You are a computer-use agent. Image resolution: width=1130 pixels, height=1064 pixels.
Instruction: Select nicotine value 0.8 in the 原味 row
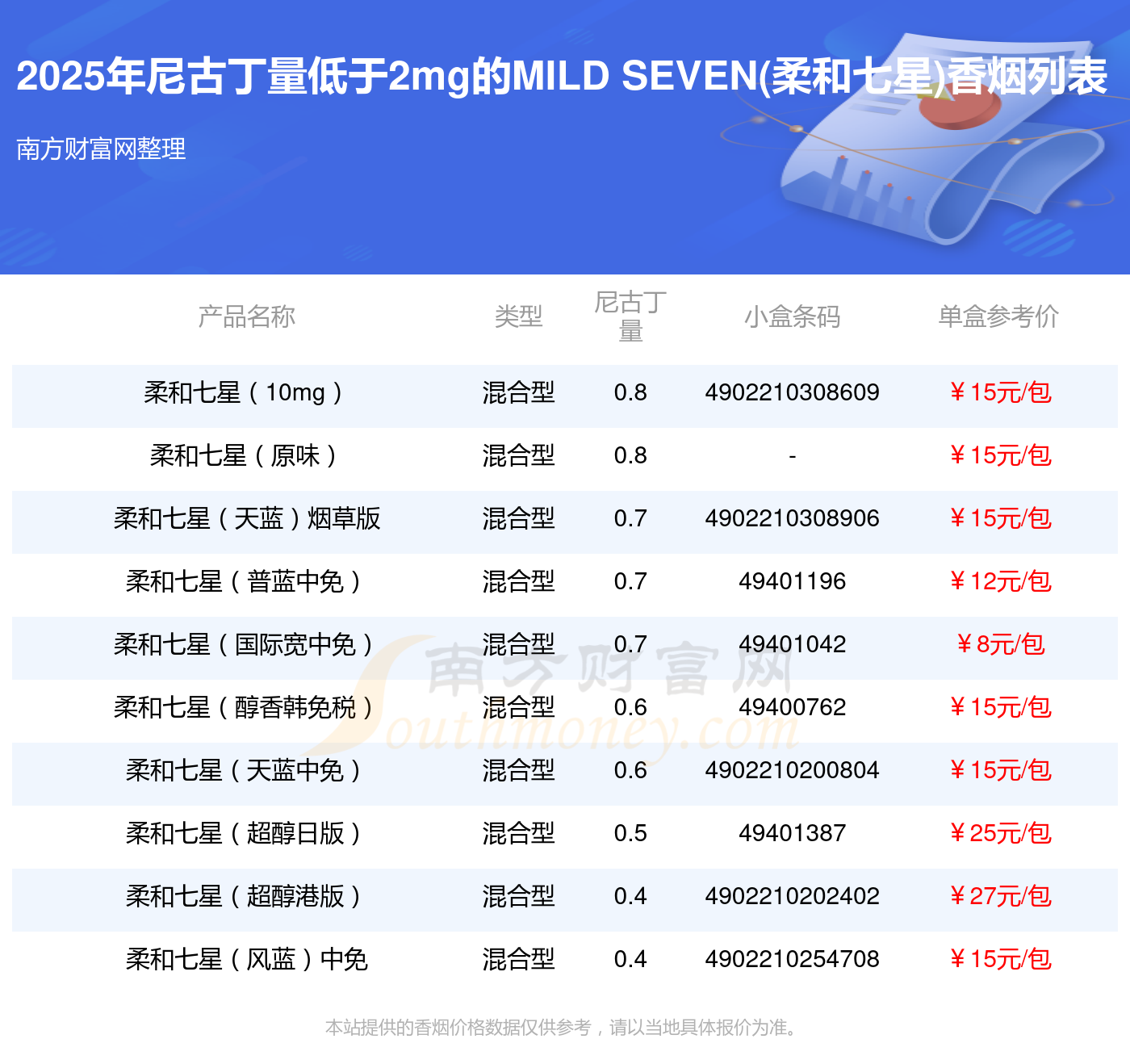coord(630,455)
